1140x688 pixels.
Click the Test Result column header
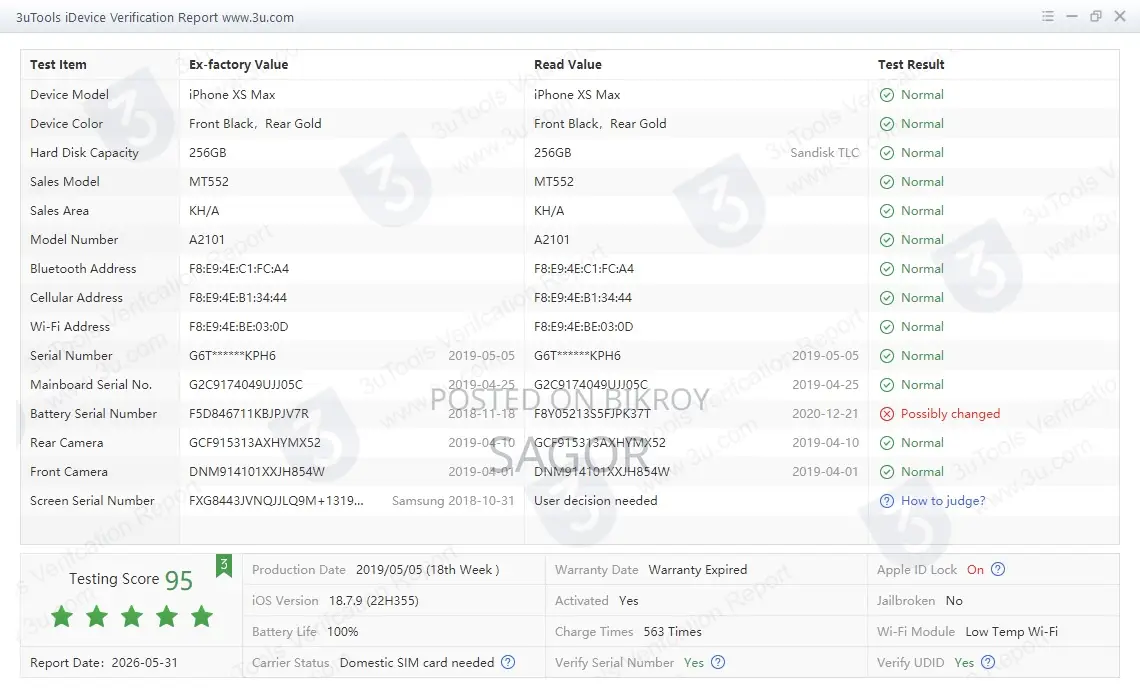click(x=911, y=64)
